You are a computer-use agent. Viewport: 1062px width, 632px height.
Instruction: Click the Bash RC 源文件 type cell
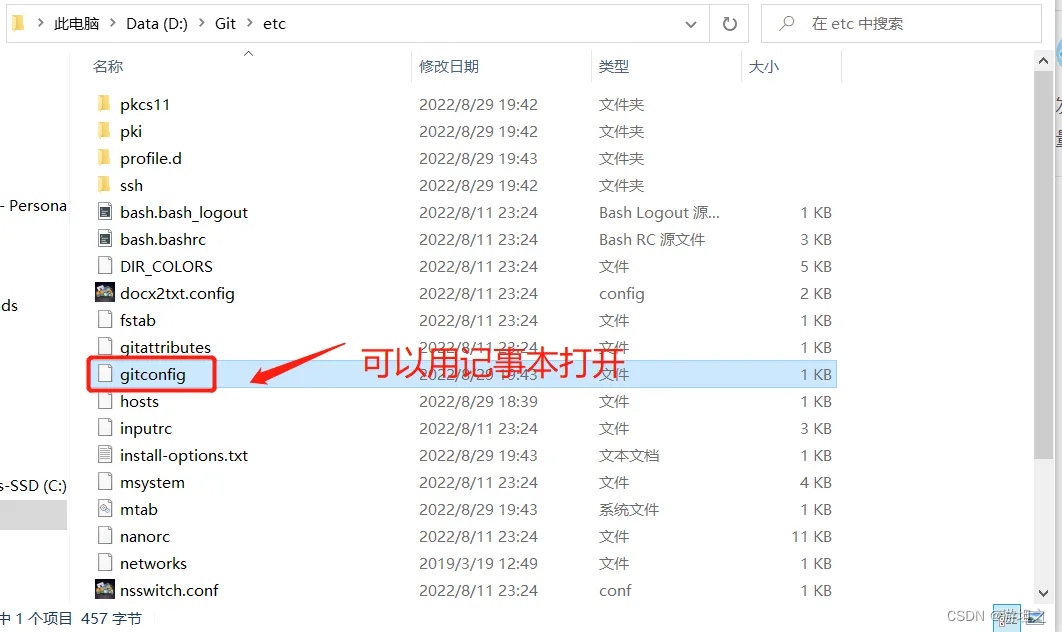(x=652, y=239)
